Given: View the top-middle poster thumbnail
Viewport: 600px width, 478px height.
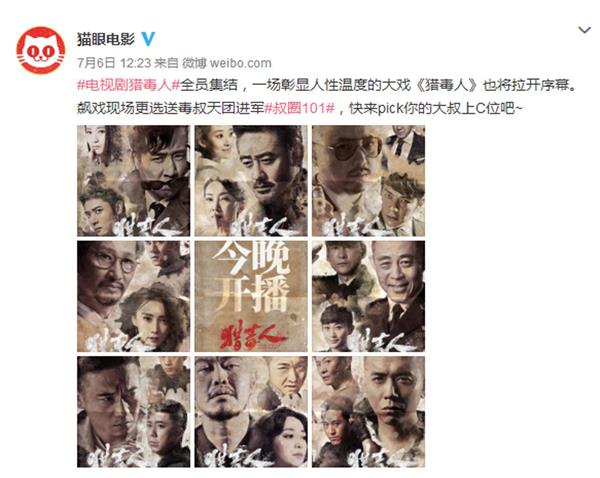Looking at the screenshot, I should click(x=251, y=180).
